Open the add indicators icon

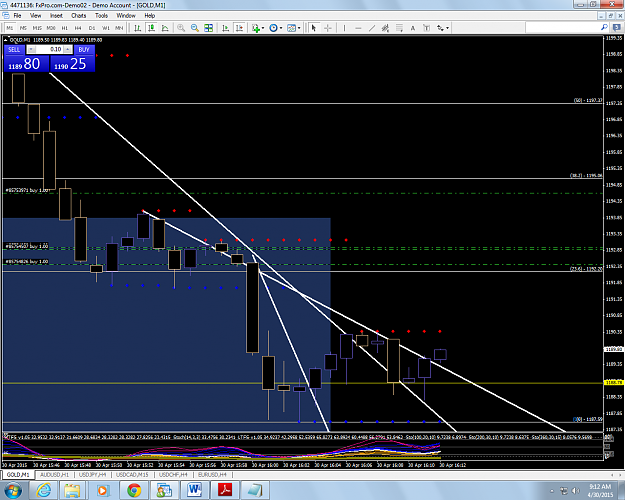(256, 28)
